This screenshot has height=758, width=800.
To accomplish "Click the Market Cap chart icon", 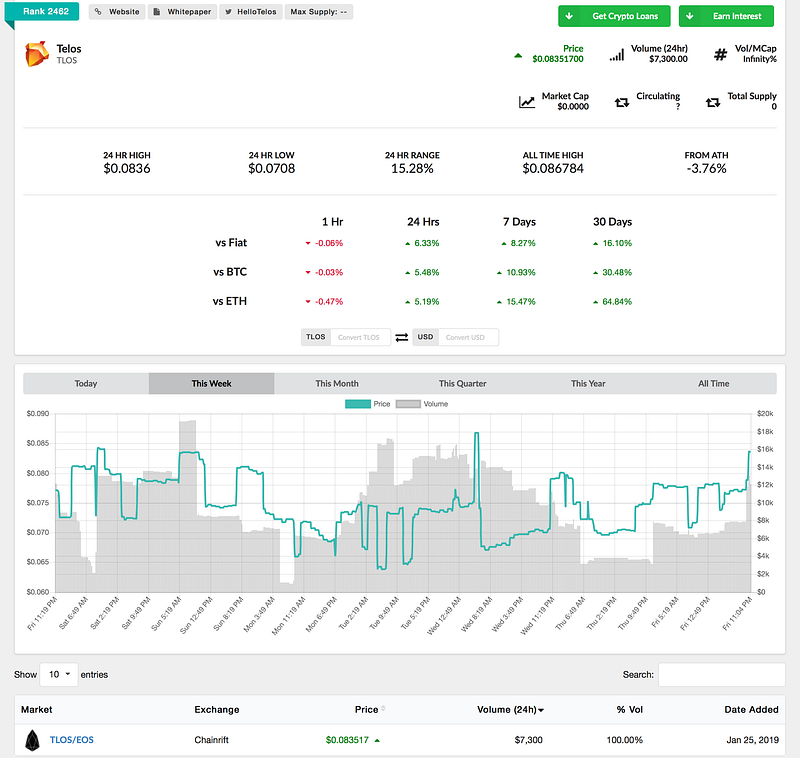I will (527, 102).
